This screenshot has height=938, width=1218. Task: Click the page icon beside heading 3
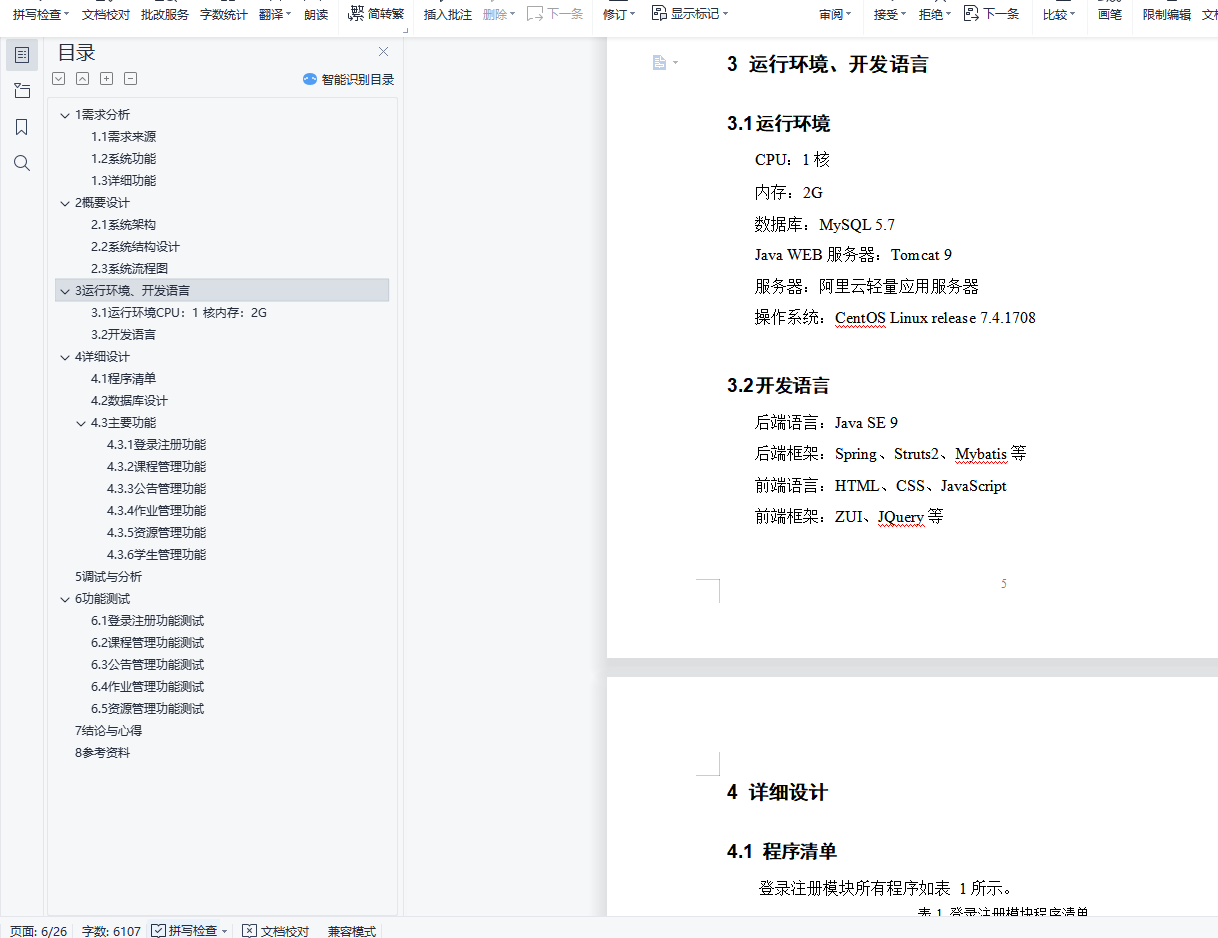tap(659, 63)
